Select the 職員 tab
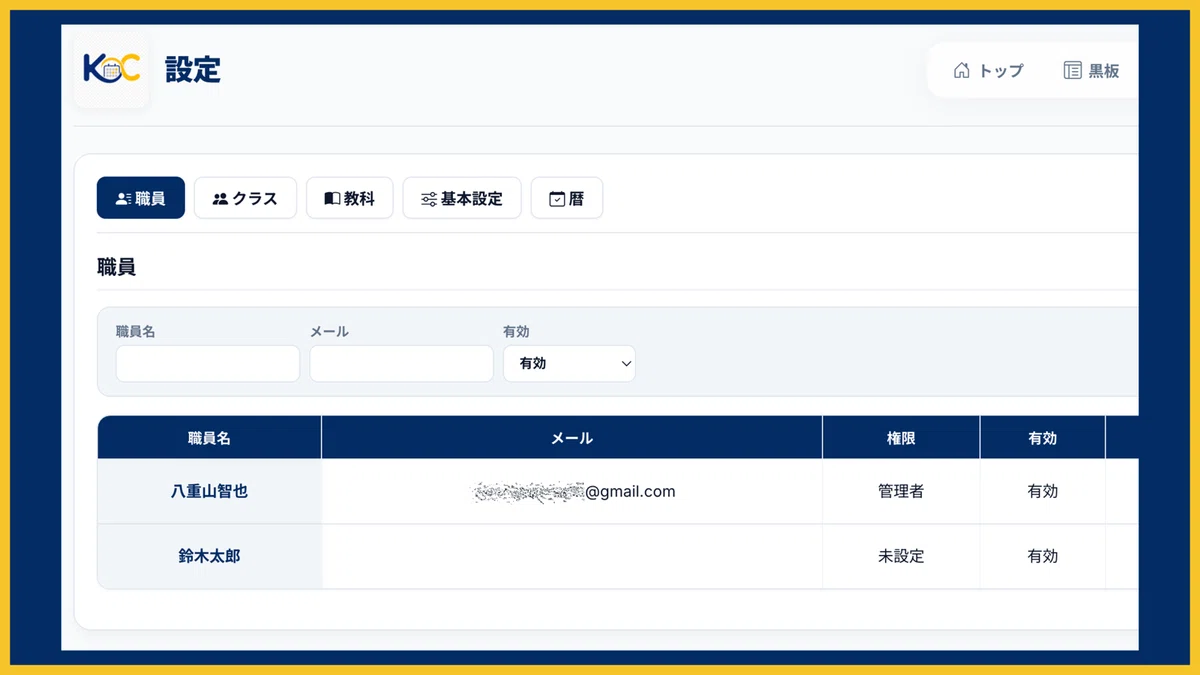Screen dimensions: 1200x675 tap(141, 198)
